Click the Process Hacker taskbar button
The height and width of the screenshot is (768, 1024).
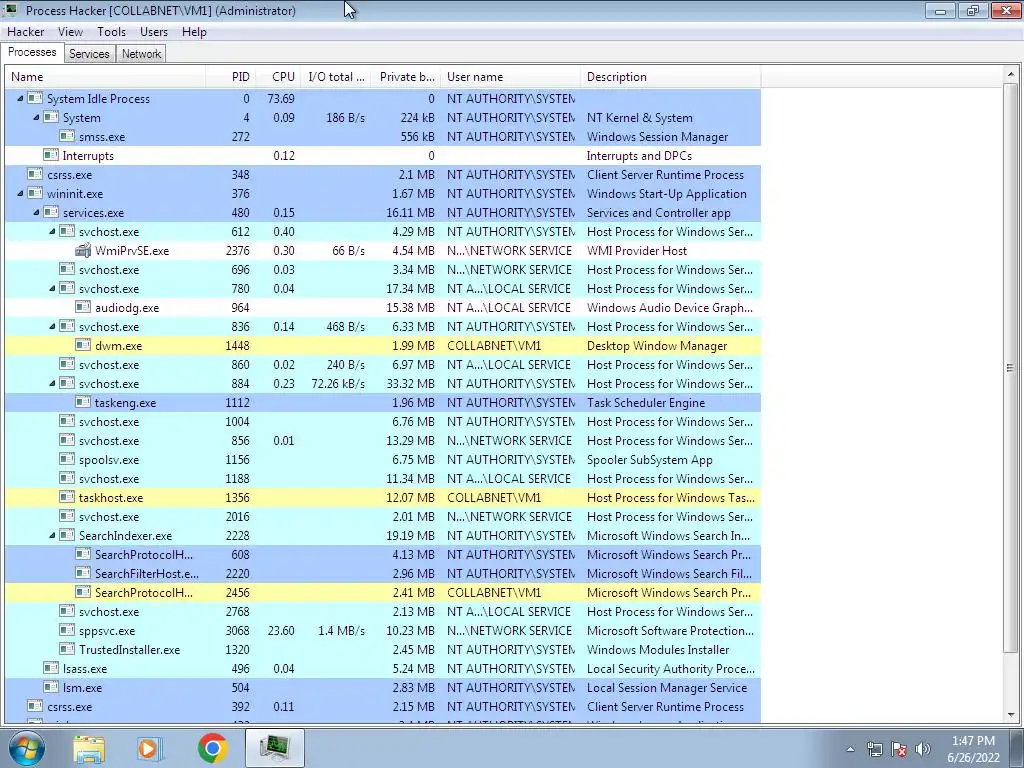click(x=275, y=748)
